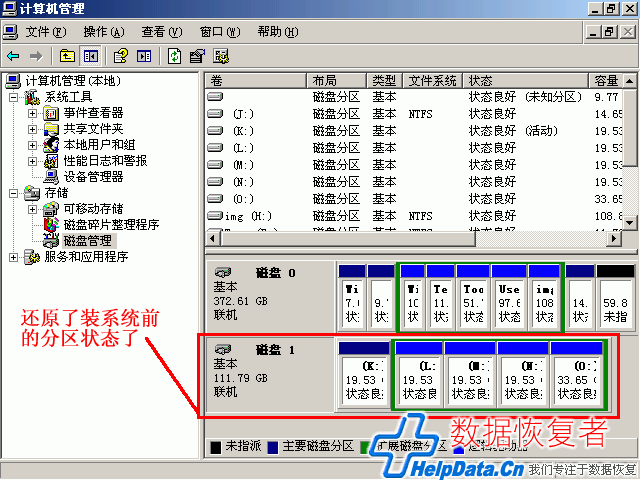Click the last toolbar settings icon

(221, 56)
